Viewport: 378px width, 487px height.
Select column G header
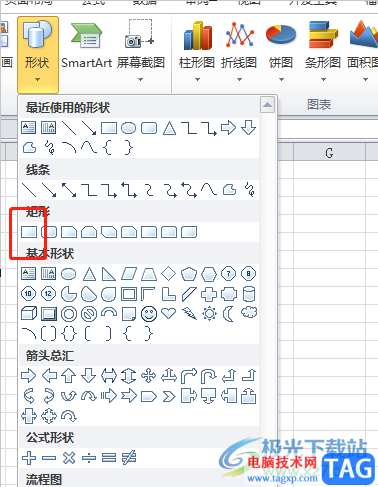click(x=329, y=153)
